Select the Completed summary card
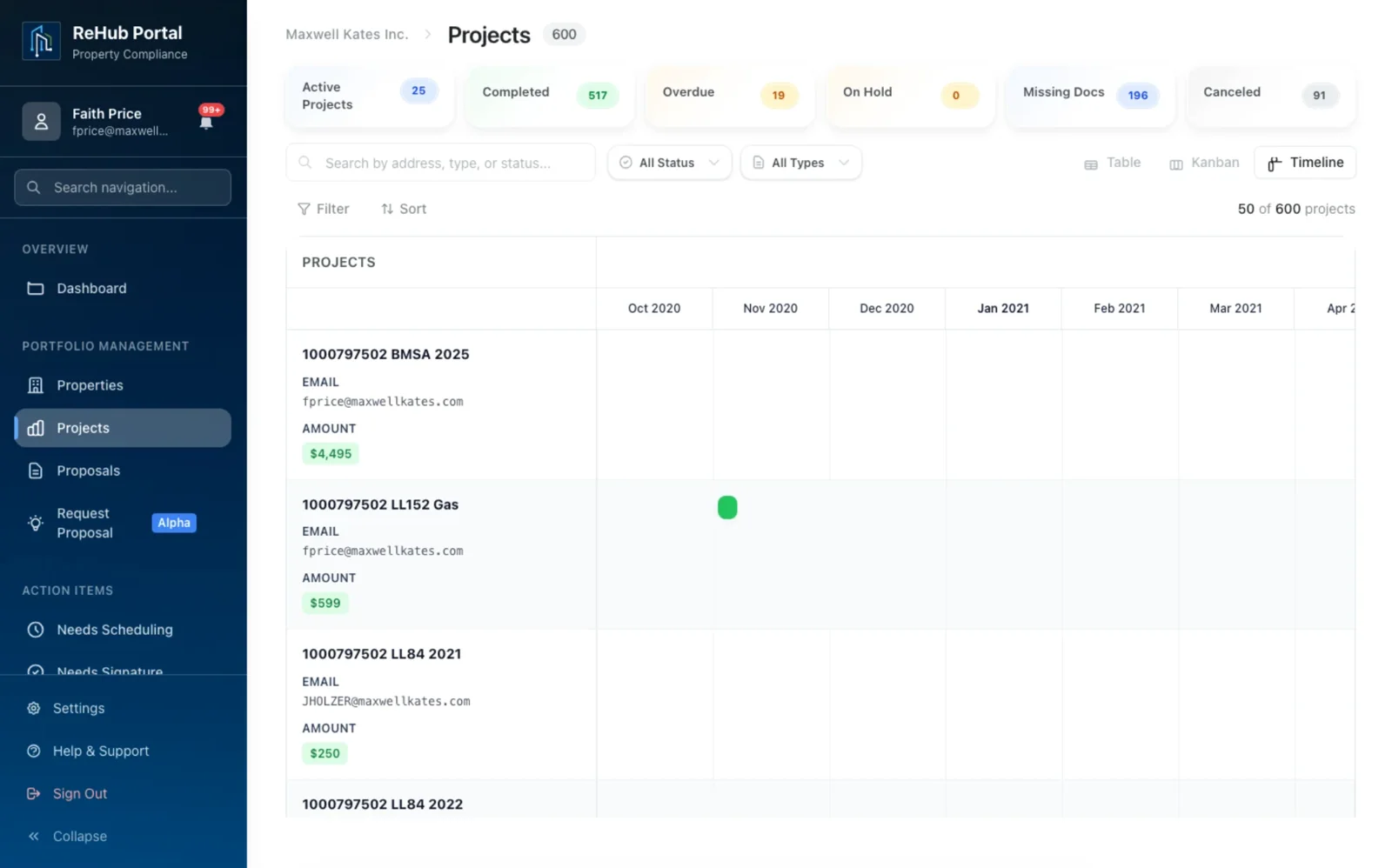This screenshot has width=1392, height=868. pos(550,97)
